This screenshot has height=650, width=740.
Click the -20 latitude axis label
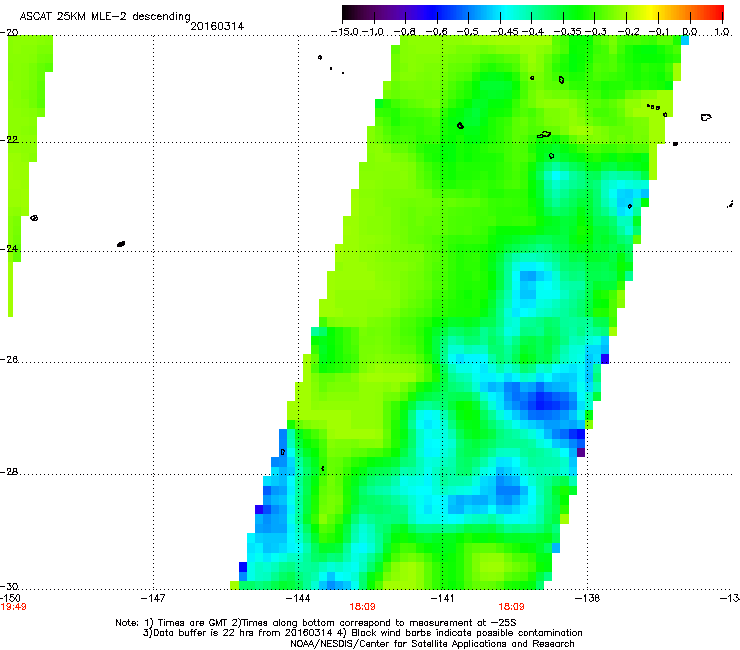9,33
